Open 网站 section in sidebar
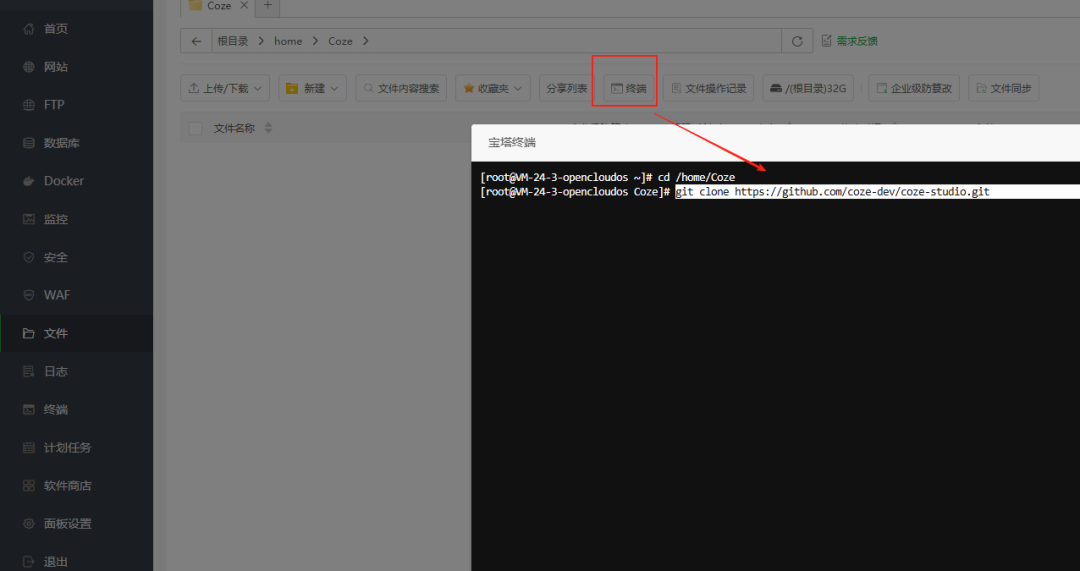Image resolution: width=1080 pixels, height=571 pixels. coord(55,67)
